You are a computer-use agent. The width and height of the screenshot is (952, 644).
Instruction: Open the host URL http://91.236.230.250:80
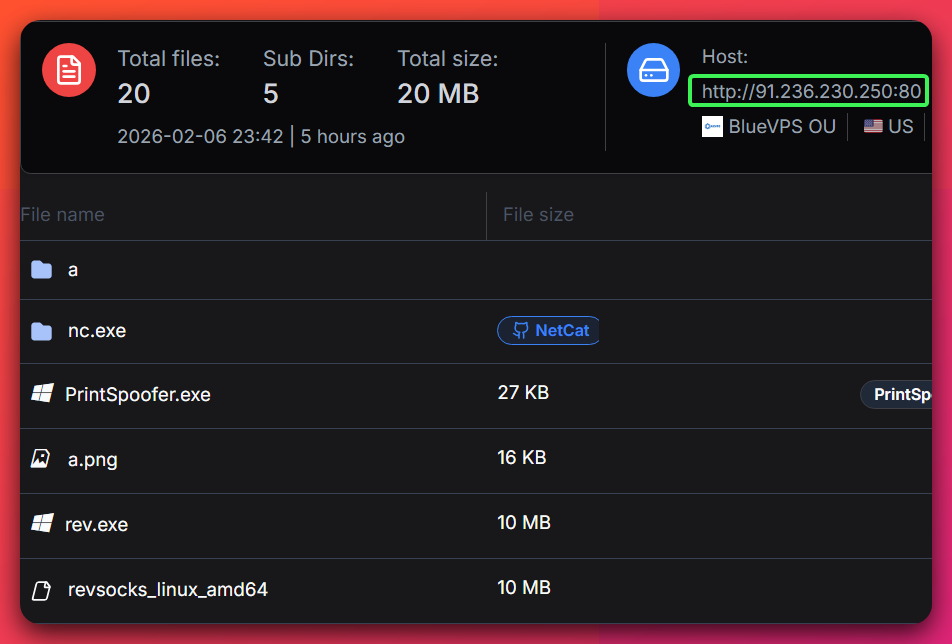tap(810, 92)
